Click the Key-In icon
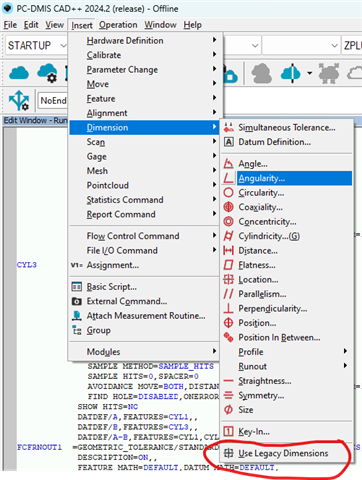The width and height of the screenshot is (362, 480). [x=228, y=432]
